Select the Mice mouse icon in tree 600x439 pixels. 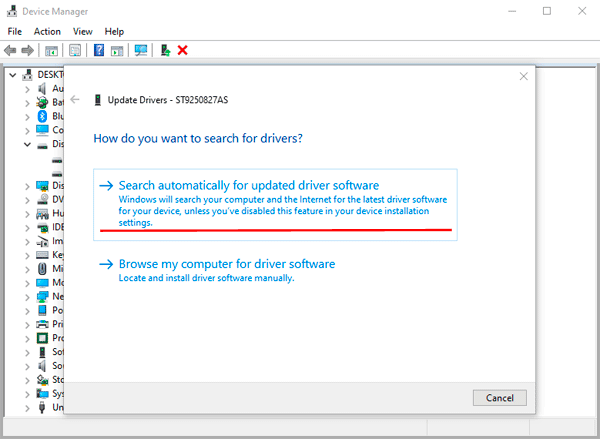pyautogui.click(x=42, y=269)
